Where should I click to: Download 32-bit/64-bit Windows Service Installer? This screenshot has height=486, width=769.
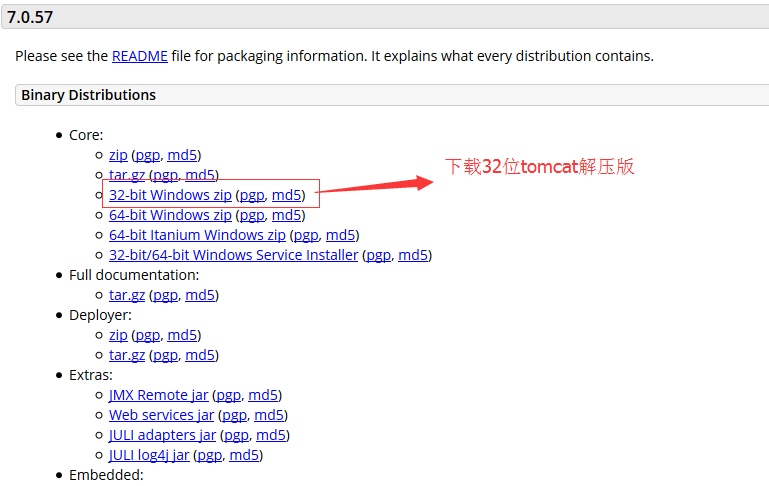(x=233, y=256)
